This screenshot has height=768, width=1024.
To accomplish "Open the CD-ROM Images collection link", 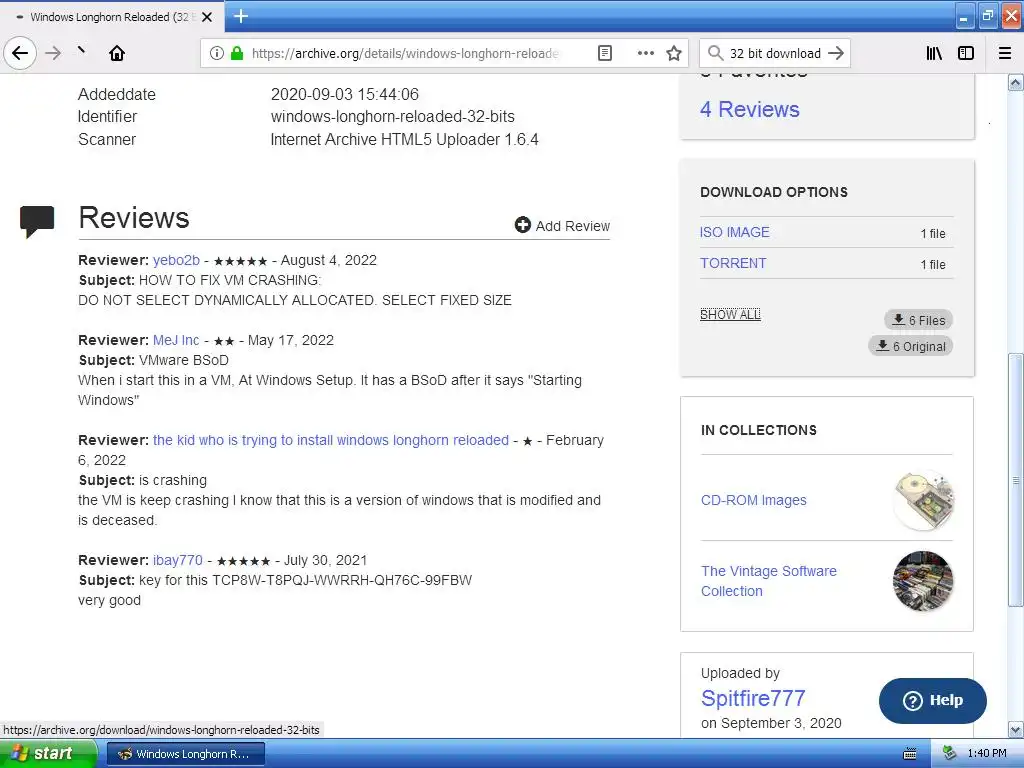I will 754,500.
